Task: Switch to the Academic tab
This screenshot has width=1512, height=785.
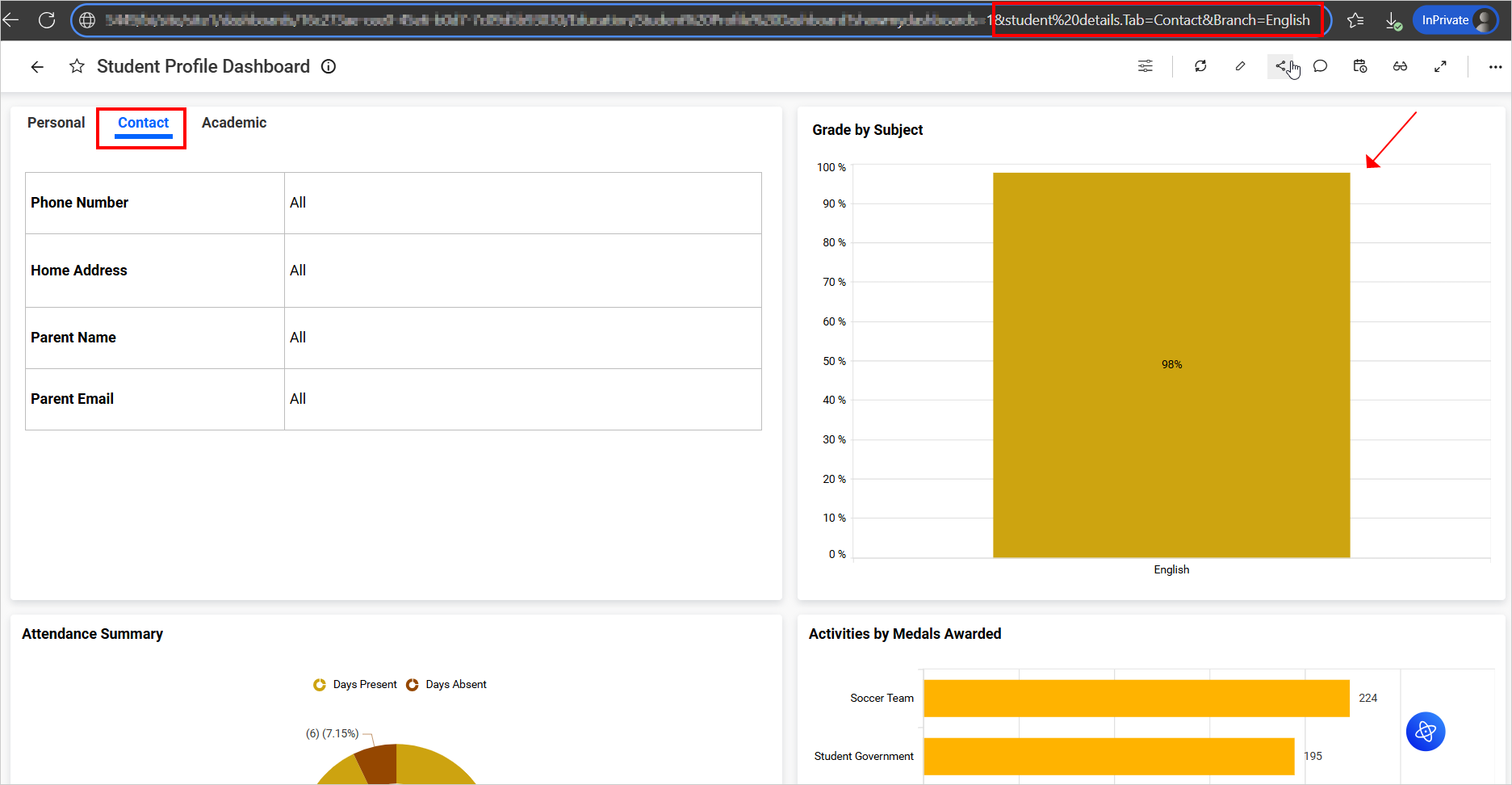Action: pyautogui.click(x=234, y=122)
